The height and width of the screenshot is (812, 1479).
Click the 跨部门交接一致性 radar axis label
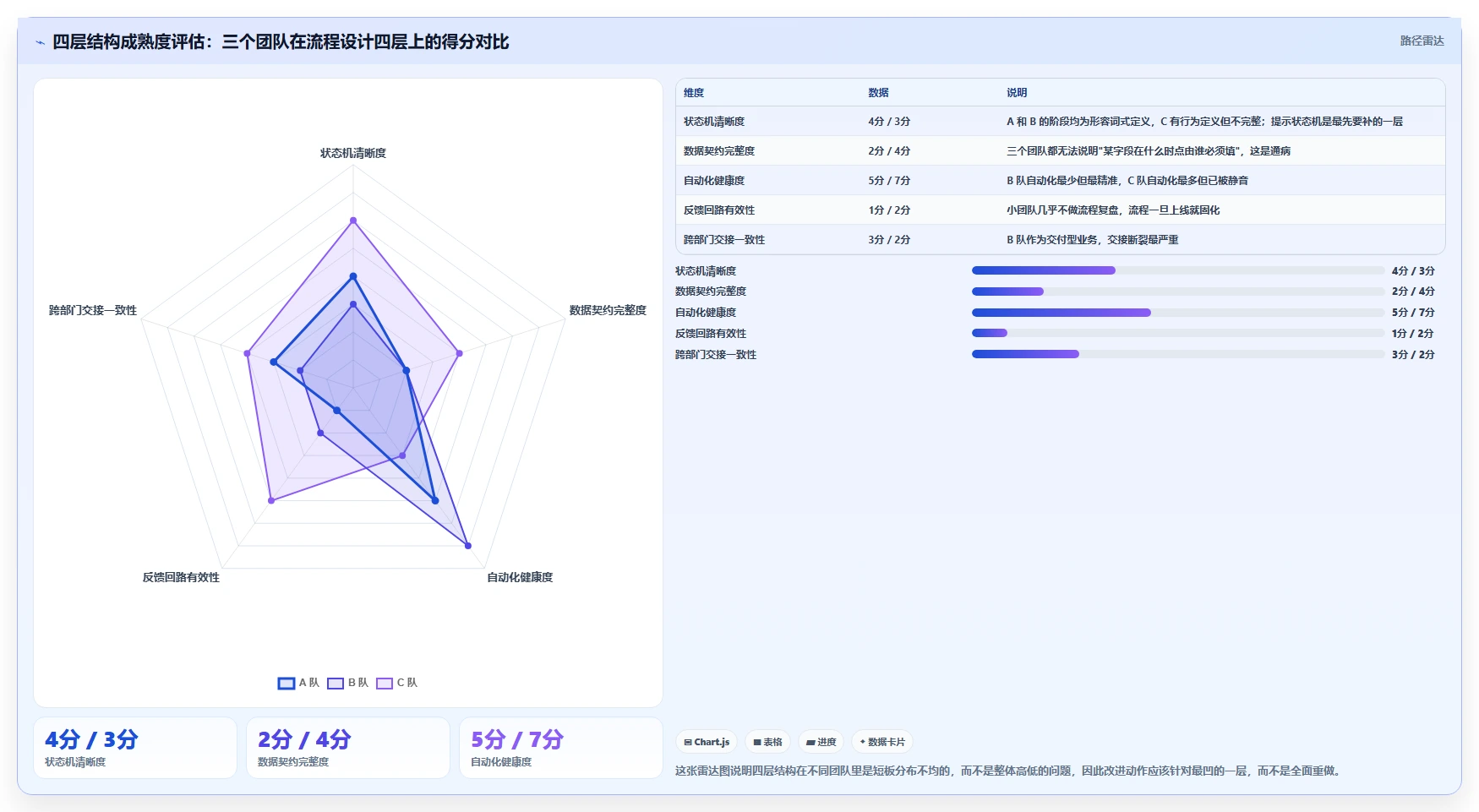pyautogui.click(x=93, y=310)
